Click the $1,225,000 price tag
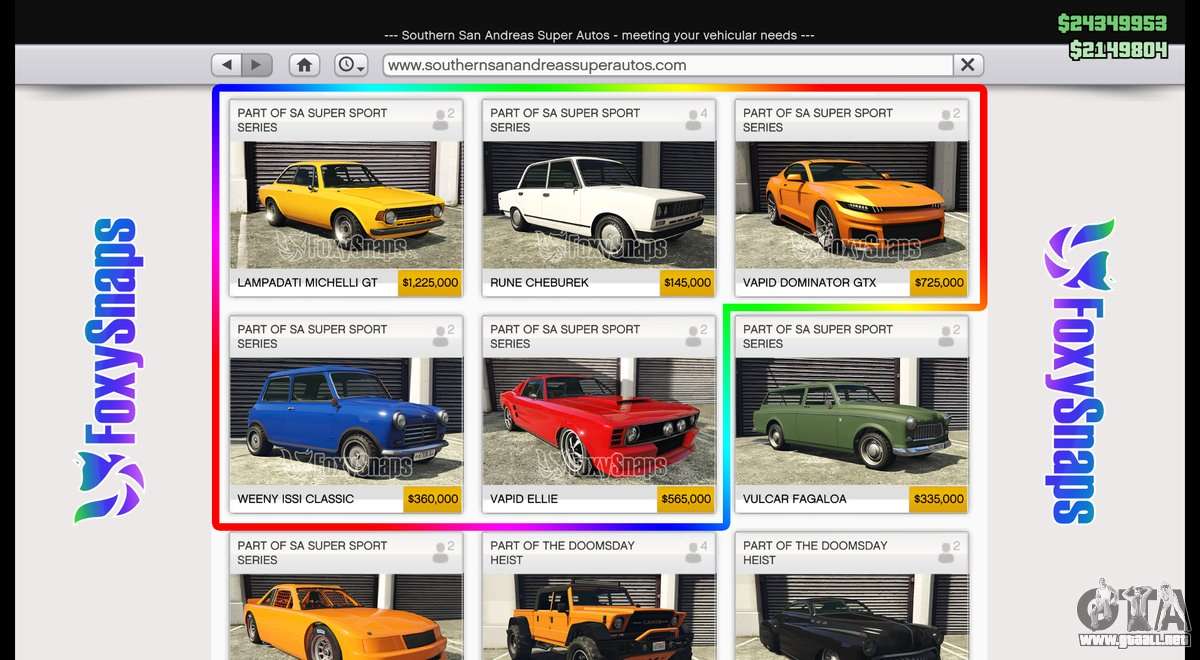 tap(430, 283)
